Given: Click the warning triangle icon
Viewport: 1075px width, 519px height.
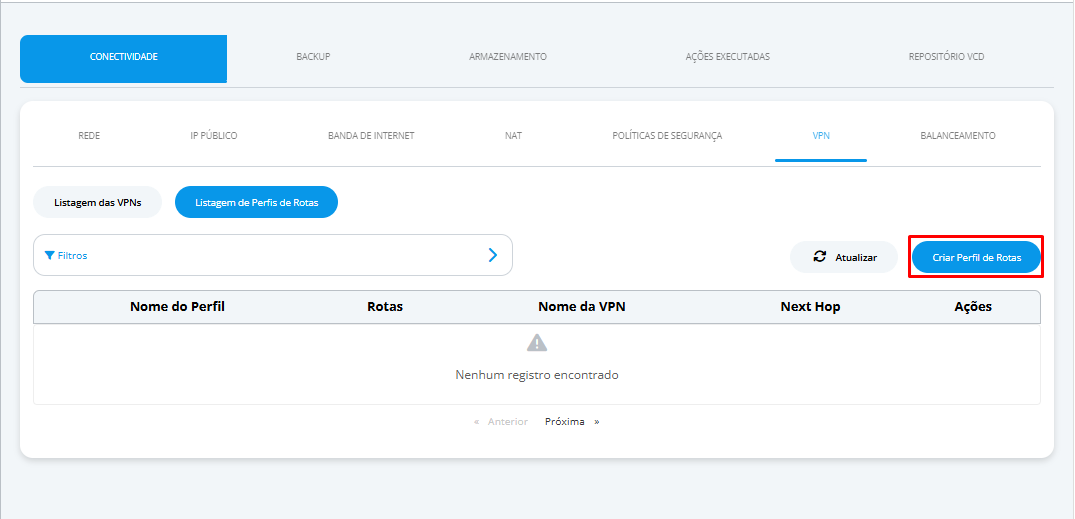Looking at the screenshot, I should tap(537, 343).
